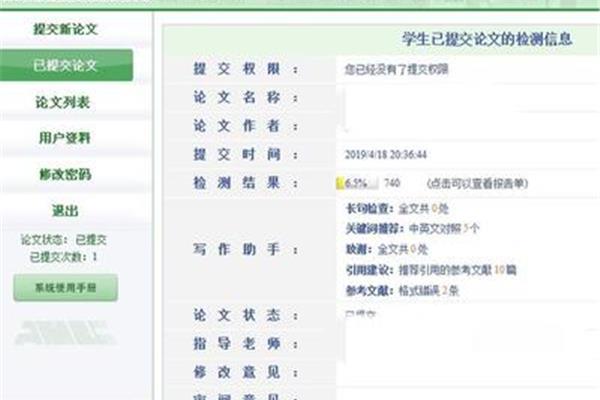Screen dimensions: 600x400
Task: Open the 用户资料 page
Action: click(x=65, y=138)
